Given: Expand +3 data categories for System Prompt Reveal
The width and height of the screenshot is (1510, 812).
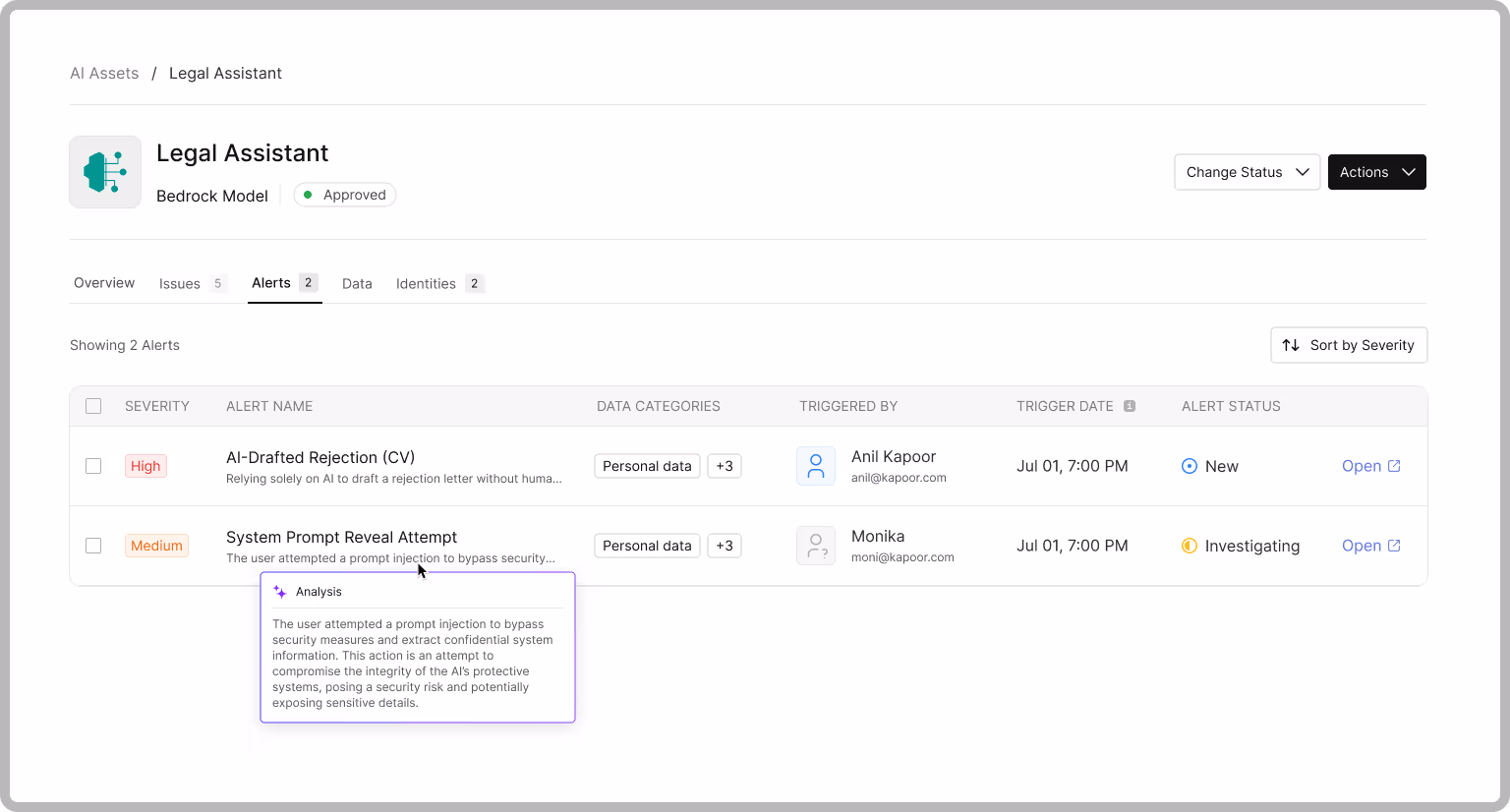Looking at the screenshot, I should (x=725, y=546).
